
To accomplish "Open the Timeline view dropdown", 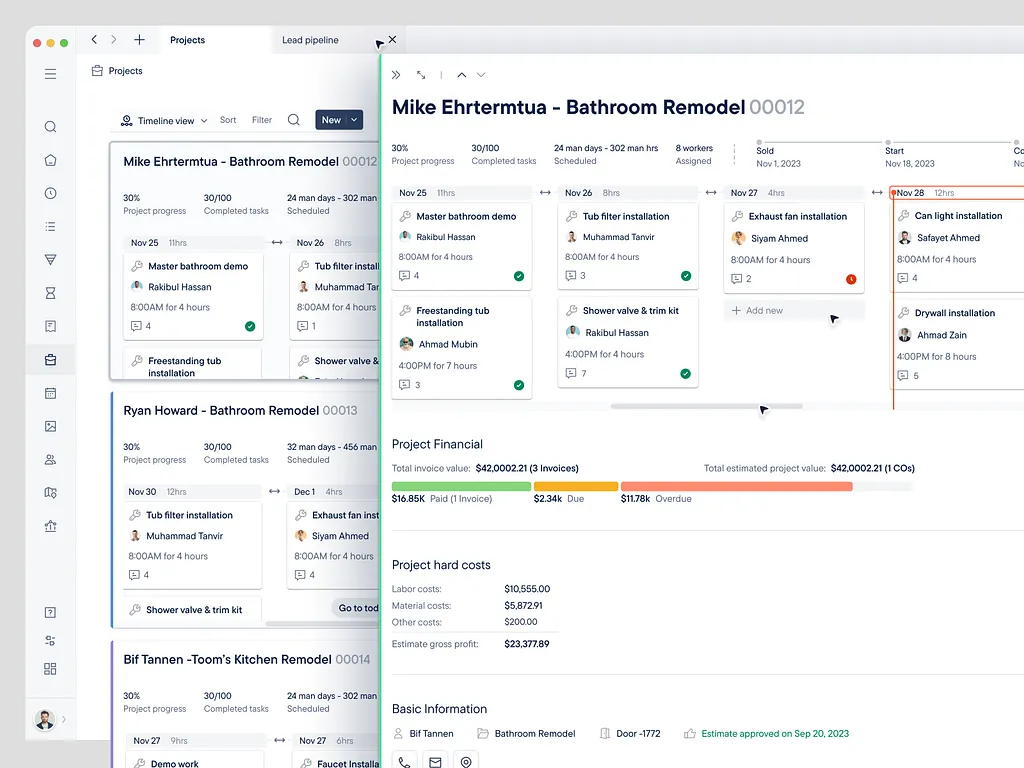I will 164,121.
